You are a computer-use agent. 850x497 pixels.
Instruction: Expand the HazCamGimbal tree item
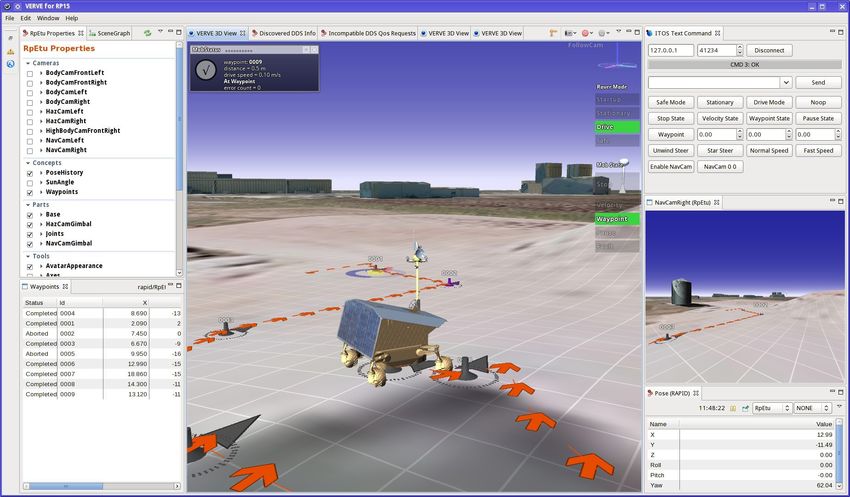41,224
